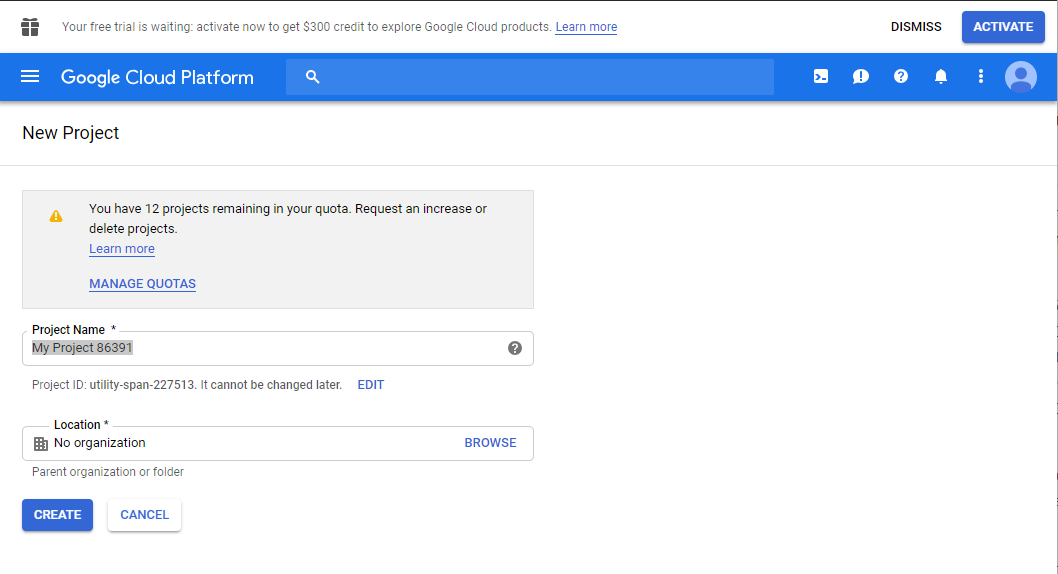Open the three-dot settings menu

(981, 77)
